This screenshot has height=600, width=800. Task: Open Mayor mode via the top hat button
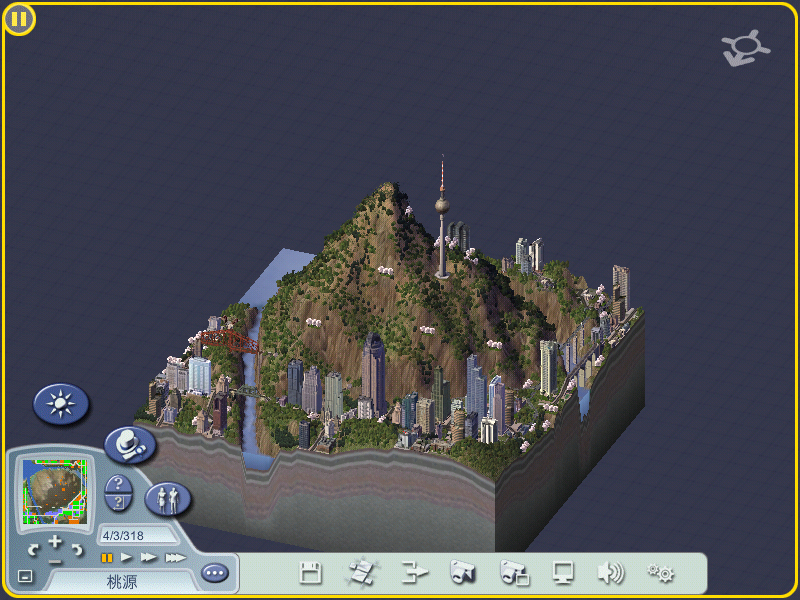130,445
